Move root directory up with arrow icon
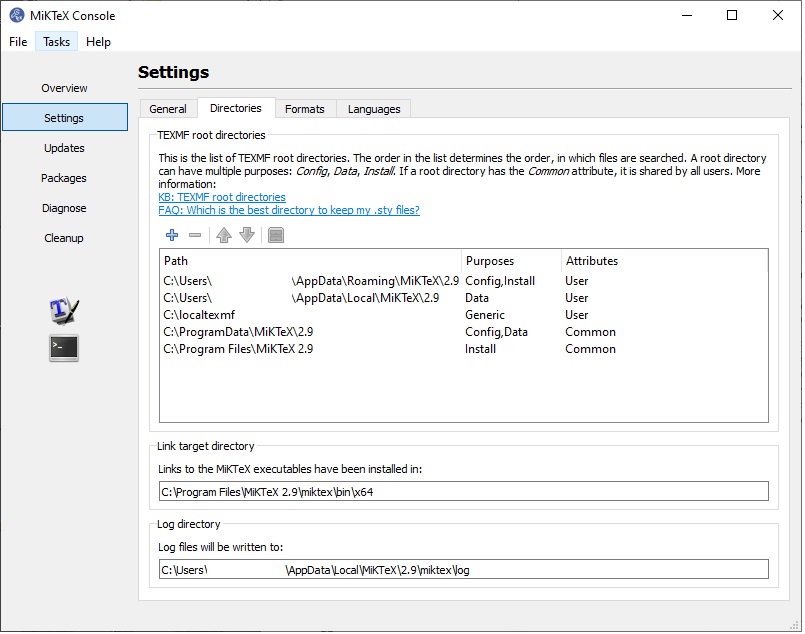Screen dimensions: 805x634 [x=224, y=235]
